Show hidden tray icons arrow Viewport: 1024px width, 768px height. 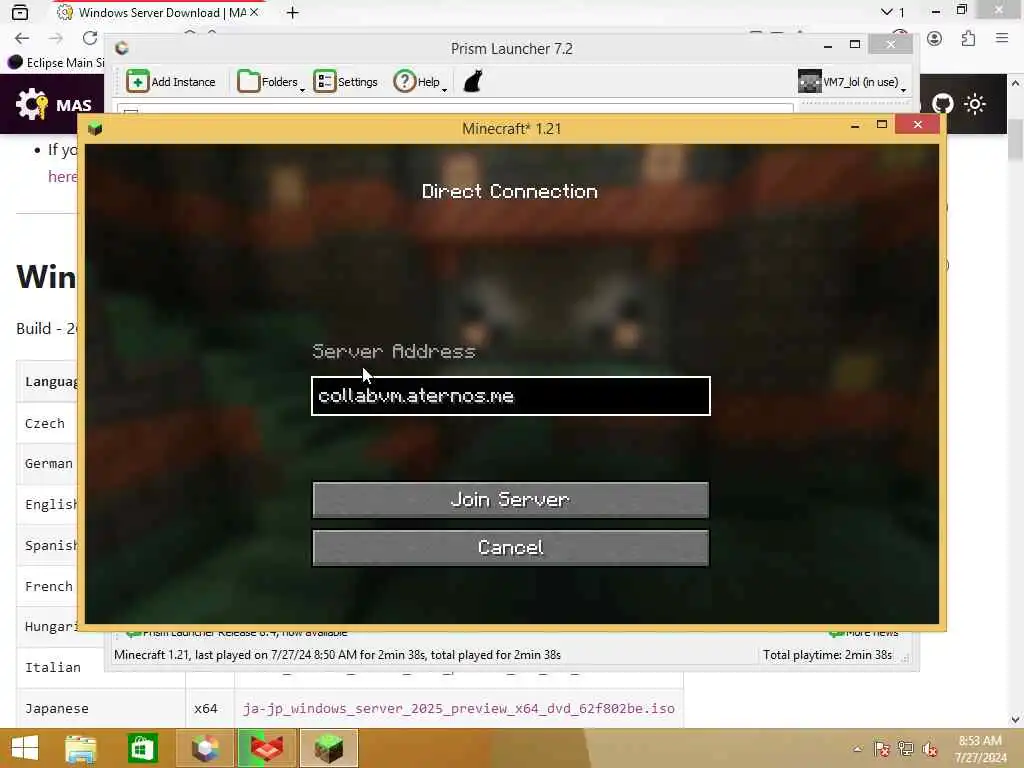coord(857,749)
